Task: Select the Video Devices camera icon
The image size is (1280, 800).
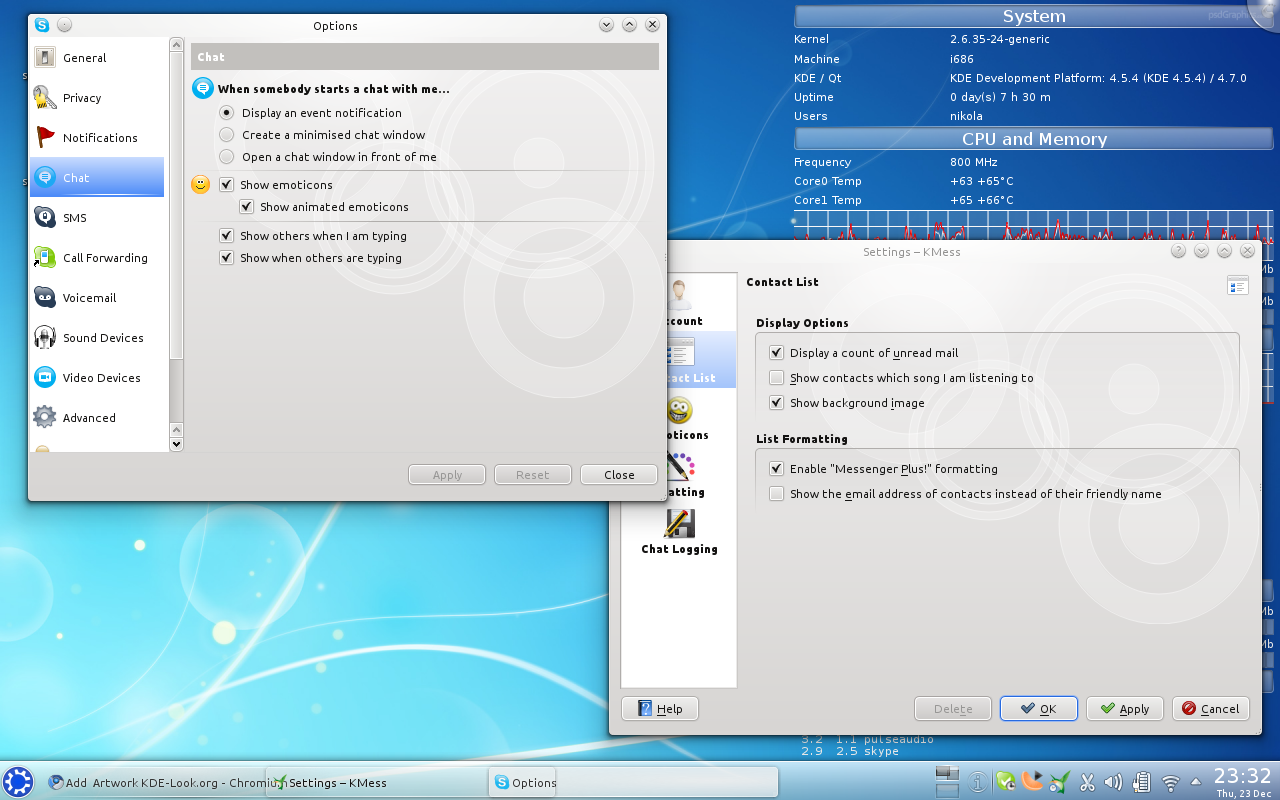Action: click(x=45, y=377)
